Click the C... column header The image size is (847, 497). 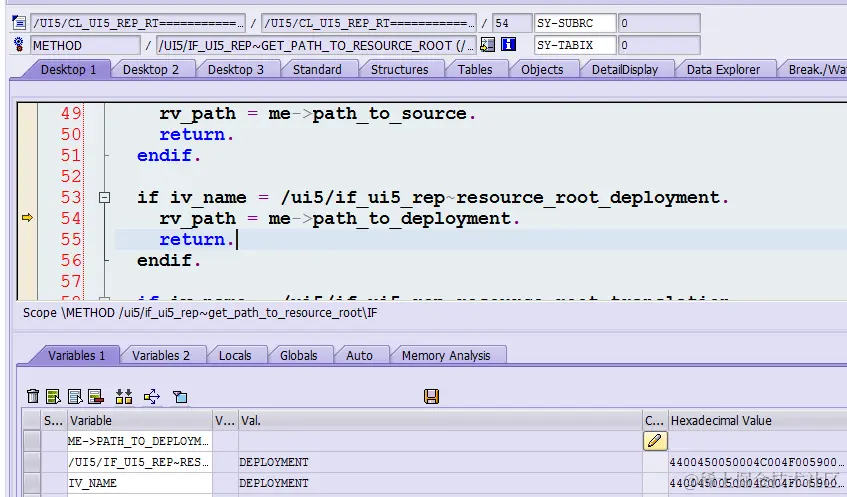(655, 420)
